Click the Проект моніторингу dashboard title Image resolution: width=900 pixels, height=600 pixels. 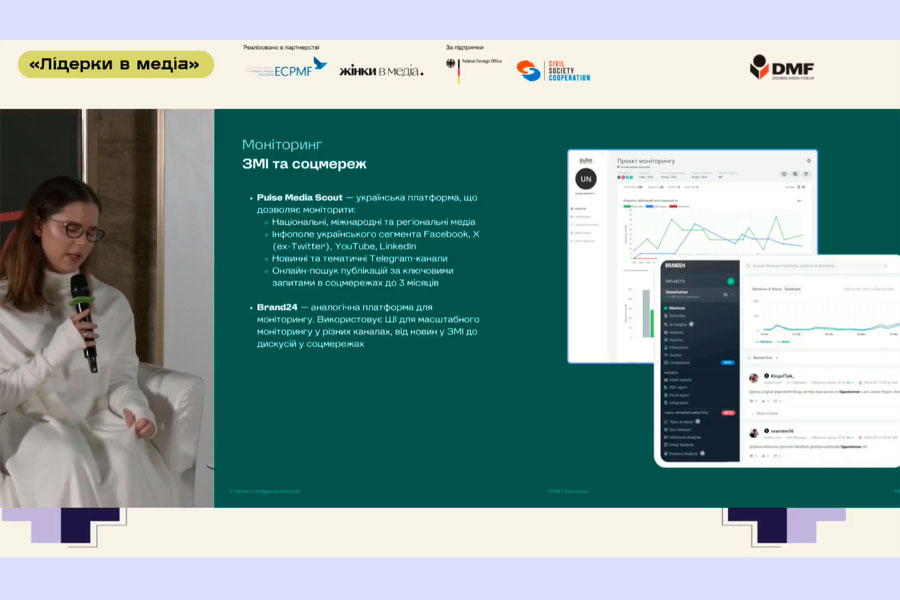[646, 161]
